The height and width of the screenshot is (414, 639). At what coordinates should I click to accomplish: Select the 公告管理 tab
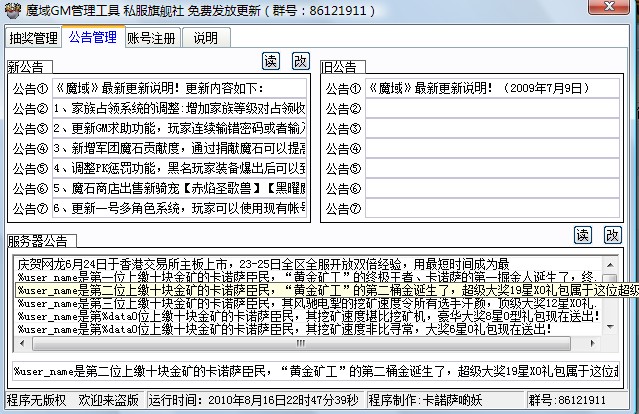pos(92,38)
